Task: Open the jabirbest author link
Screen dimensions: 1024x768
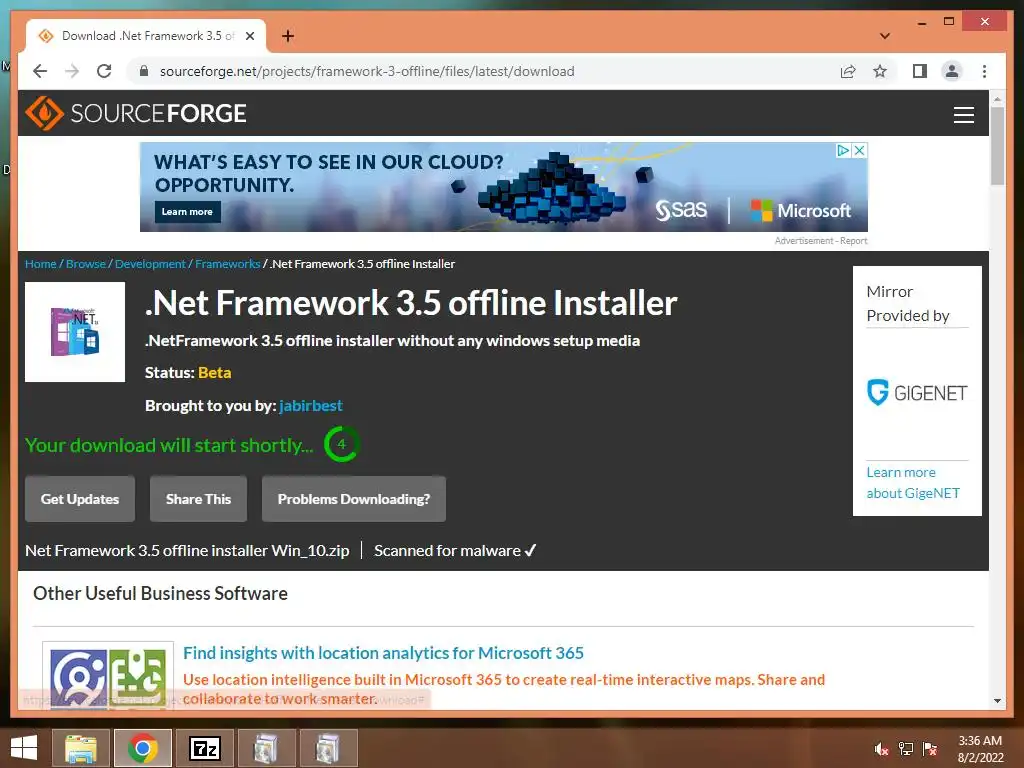Action: [x=311, y=406]
